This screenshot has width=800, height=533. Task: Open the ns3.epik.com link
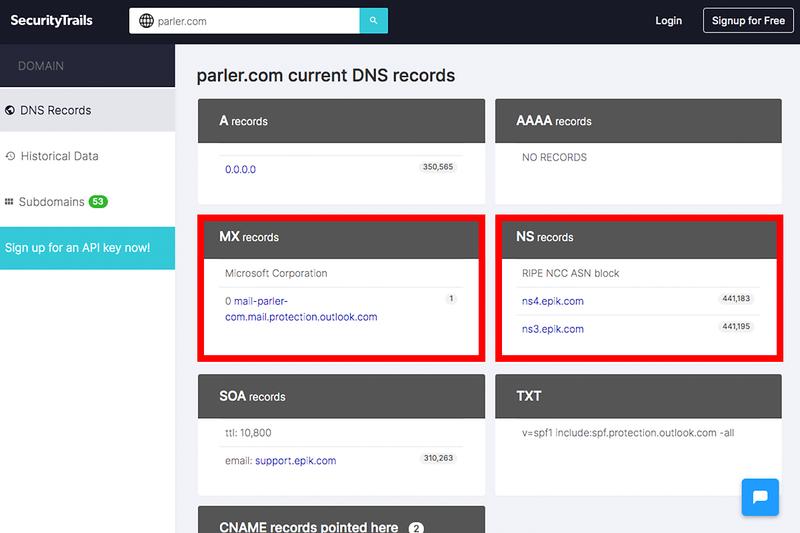coord(553,329)
